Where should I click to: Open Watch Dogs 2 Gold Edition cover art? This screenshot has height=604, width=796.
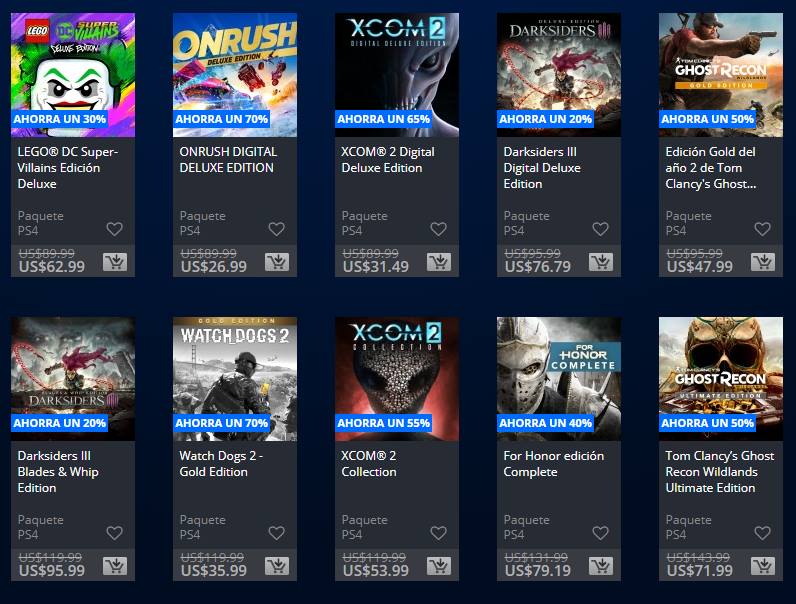(x=235, y=379)
